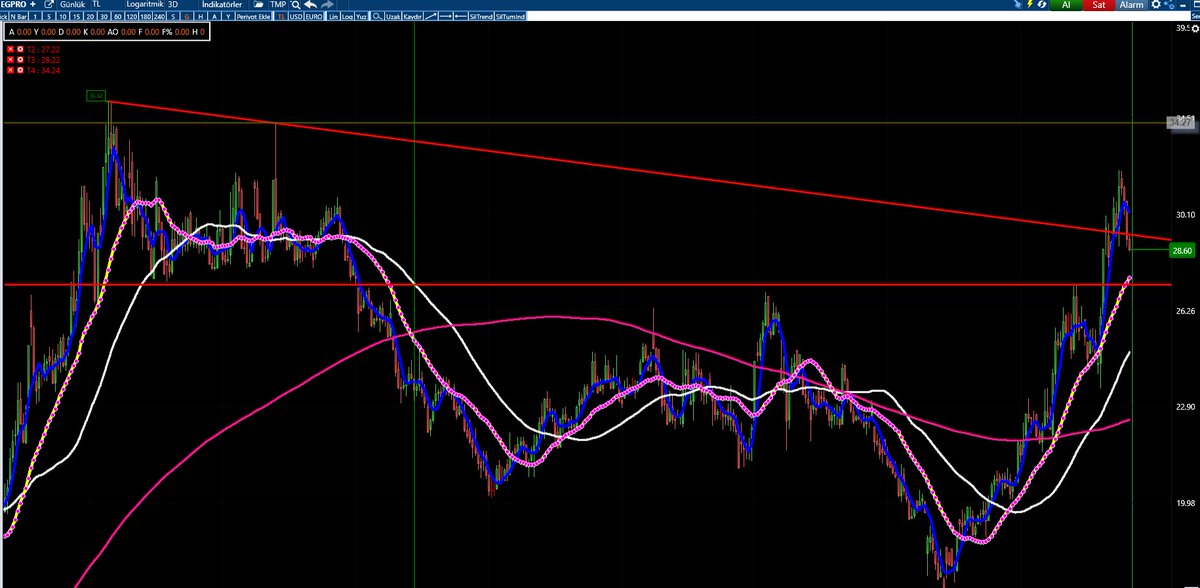Select the left arrow line tool
Screen dimensions: 1200x588
pos(460,17)
